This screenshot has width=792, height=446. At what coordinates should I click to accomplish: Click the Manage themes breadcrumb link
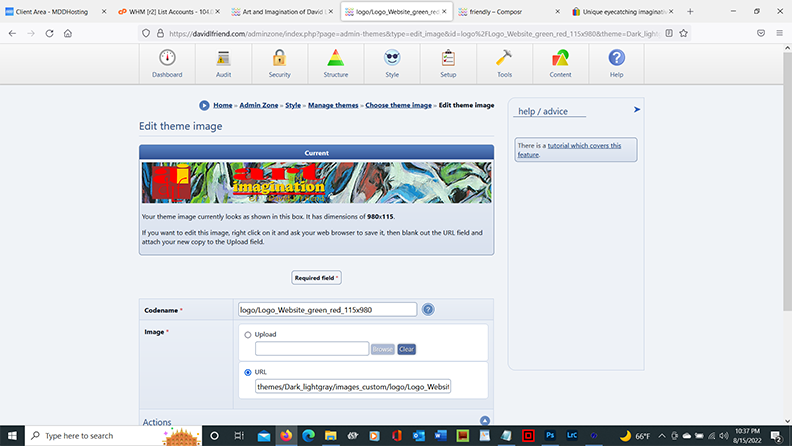(x=333, y=105)
